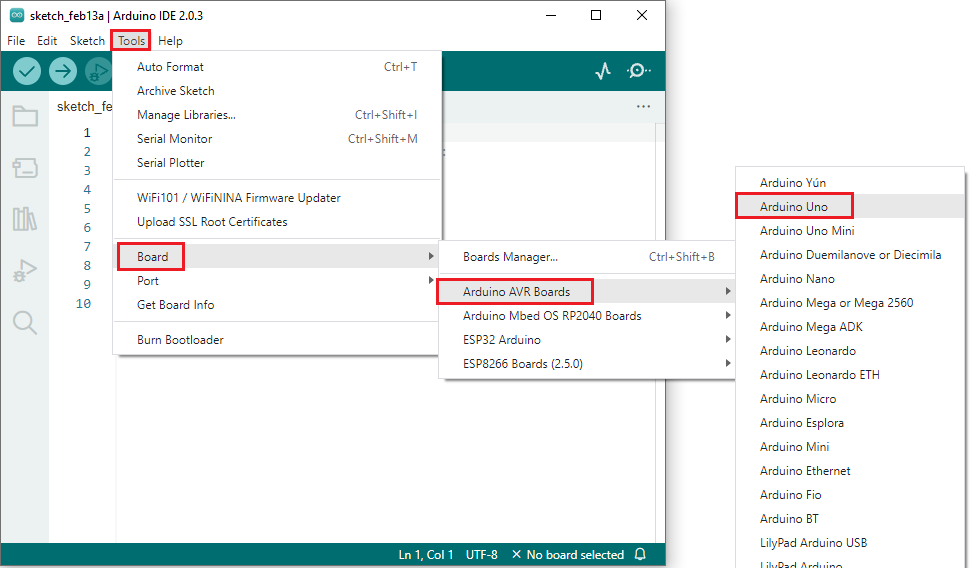Select Arduino Esplora board
This screenshot has height=568, width=970.
[851, 423]
